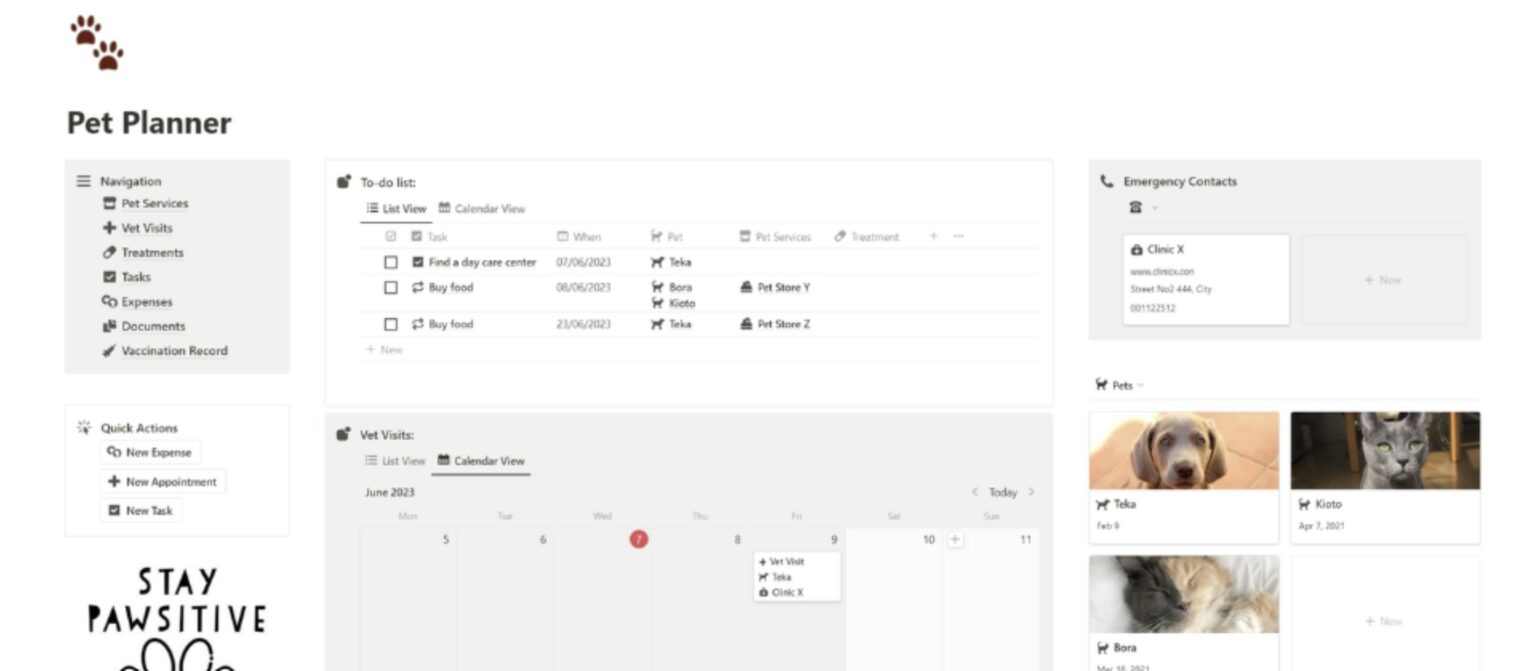Open the To-do list options via ellipsis
Screen dimensions: 1536x671
click(957, 236)
